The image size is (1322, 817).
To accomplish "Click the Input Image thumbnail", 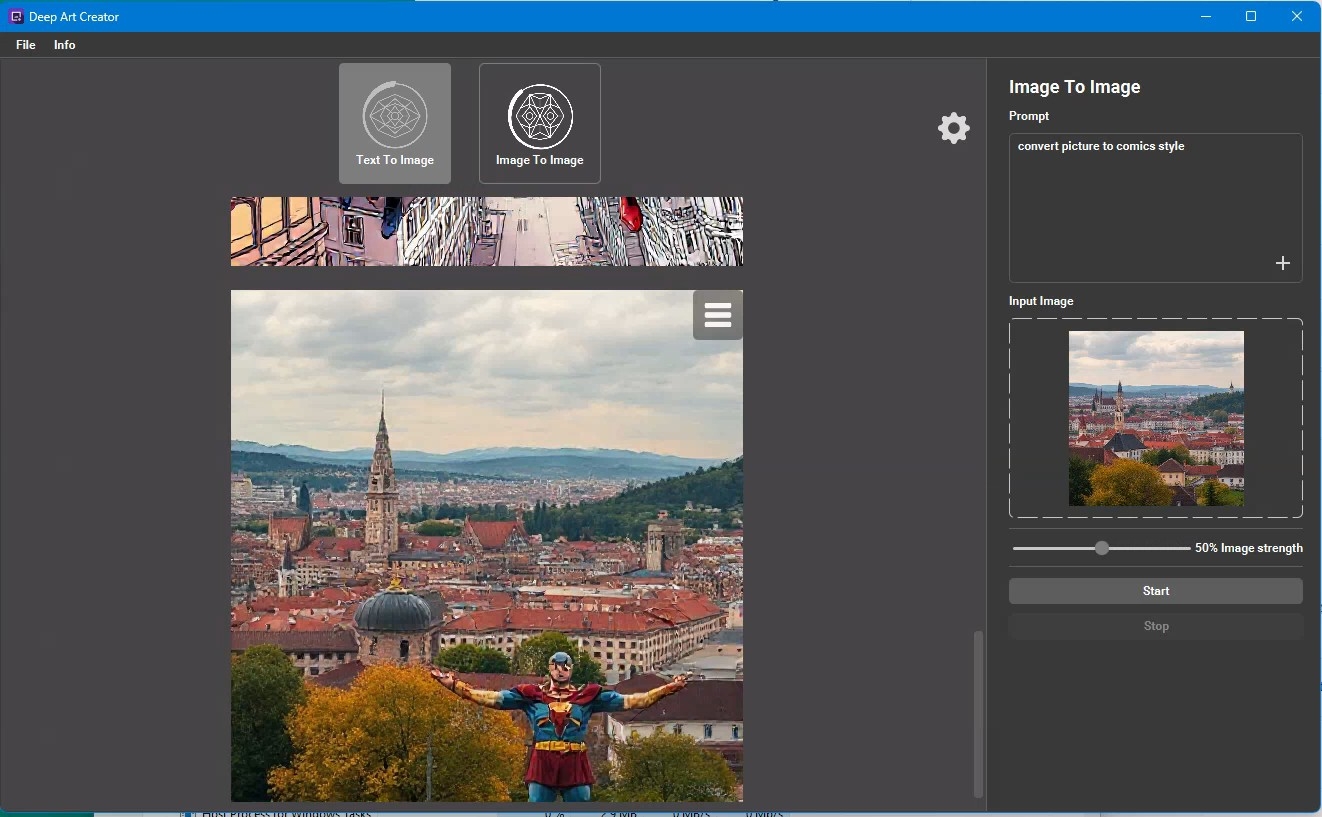I will (x=1156, y=418).
